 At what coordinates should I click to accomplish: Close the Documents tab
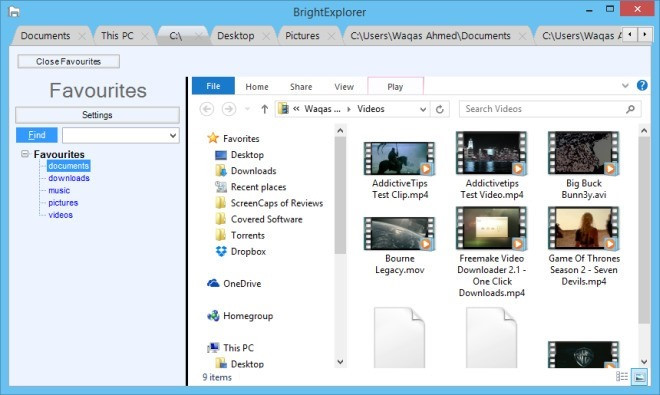tap(82, 36)
